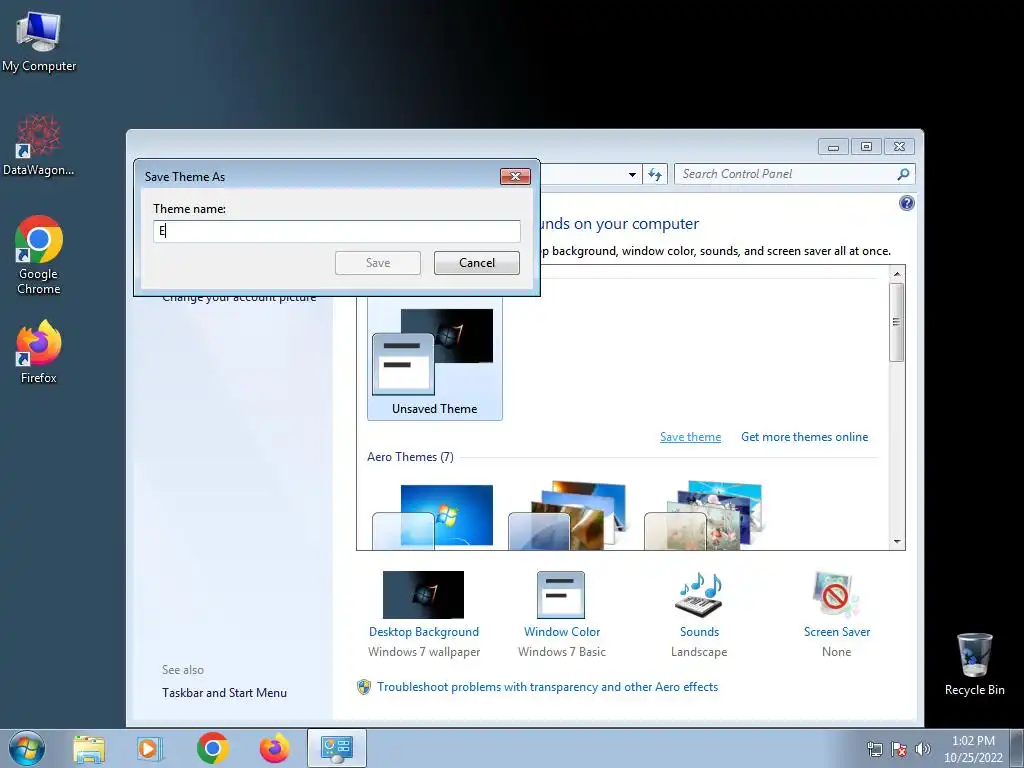1024x768 pixels.
Task: Open the Action Center flag icon
Action: click(899, 749)
